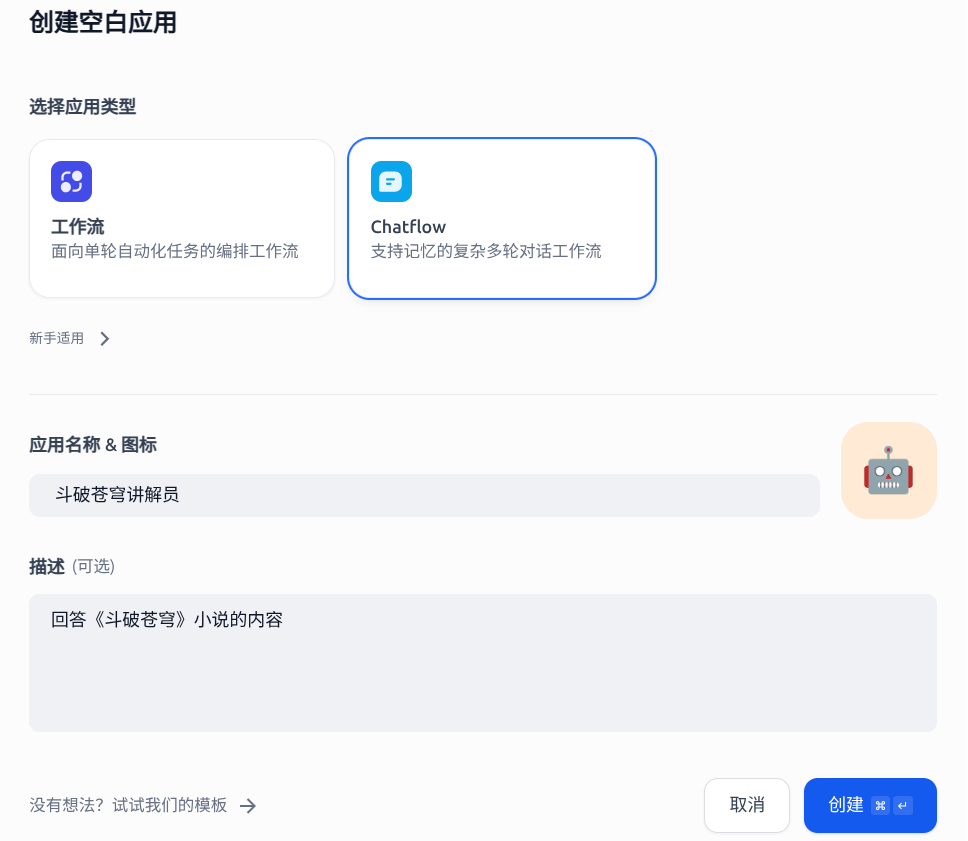
Task: Select the 工作流 application type card
Action: tap(182, 218)
